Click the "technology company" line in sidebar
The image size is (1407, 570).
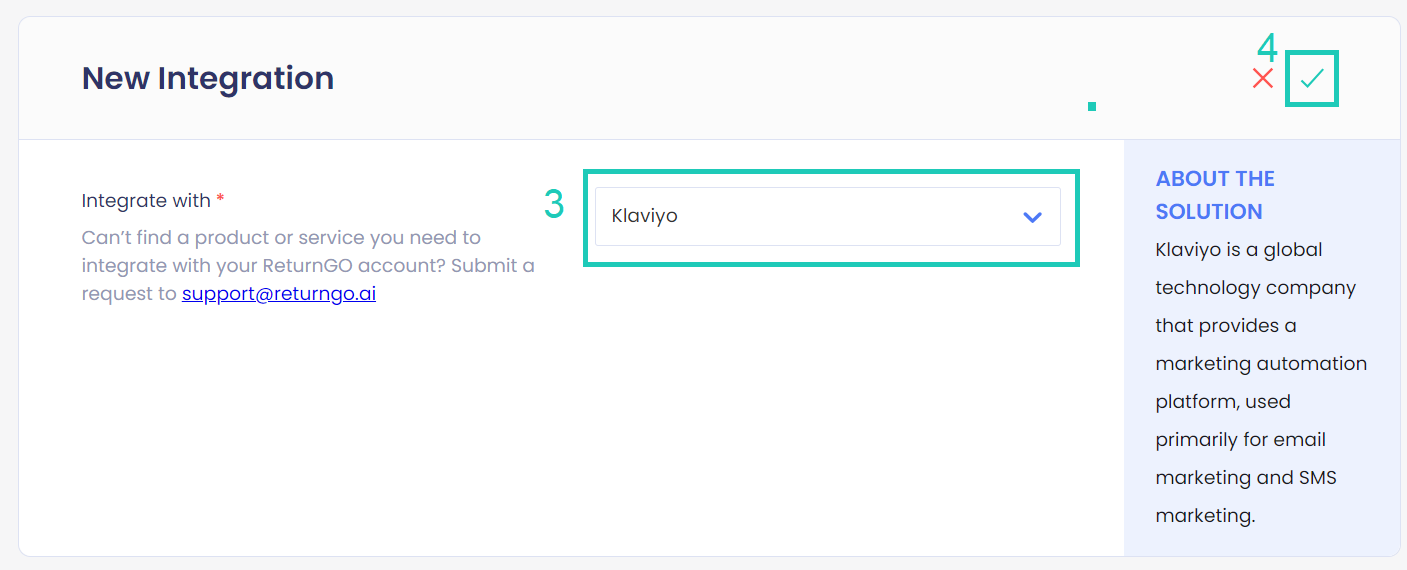pyautogui.click(x=1255, y=288)
